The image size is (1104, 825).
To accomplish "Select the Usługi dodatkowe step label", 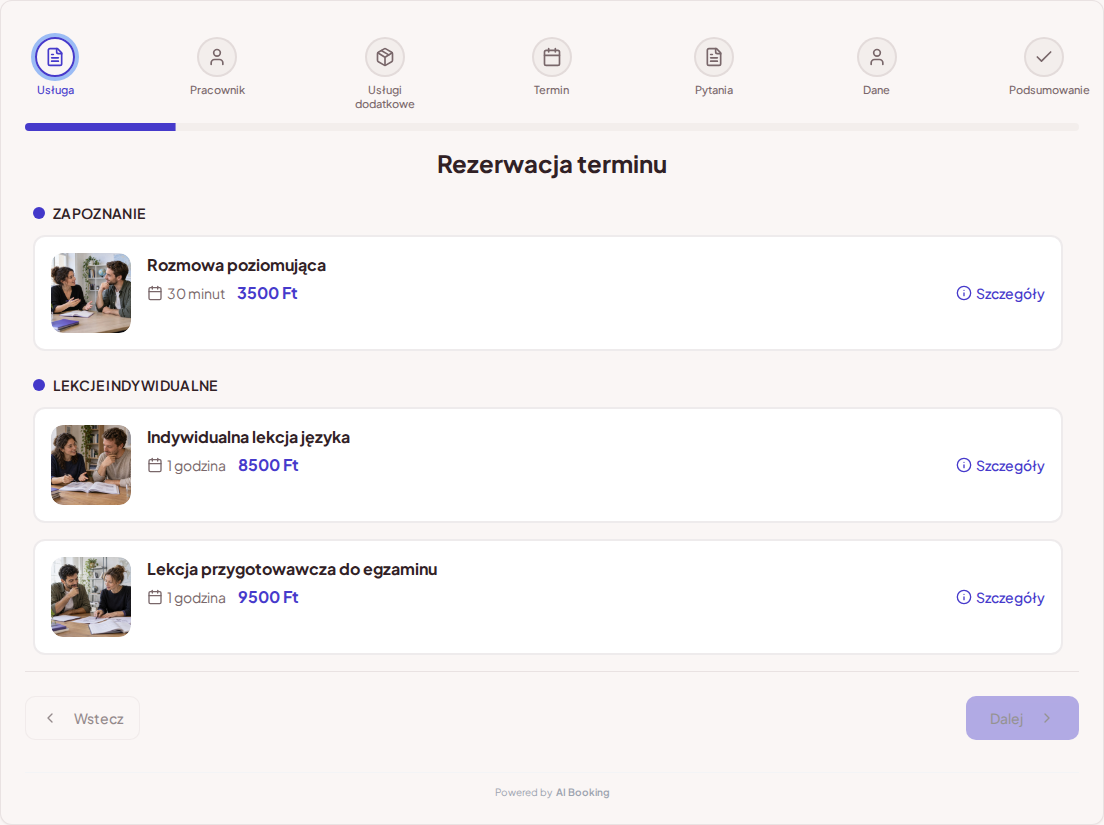I will (x=384, y=97).
